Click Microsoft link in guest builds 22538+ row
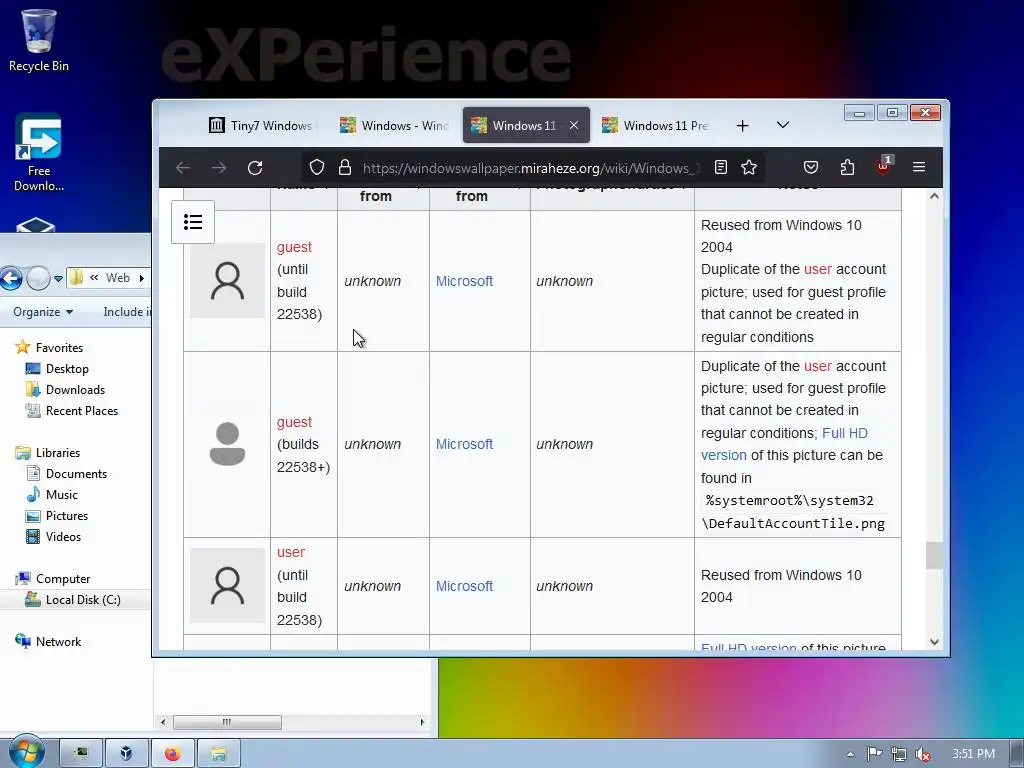1024x768 pixels. click(464, 444)
